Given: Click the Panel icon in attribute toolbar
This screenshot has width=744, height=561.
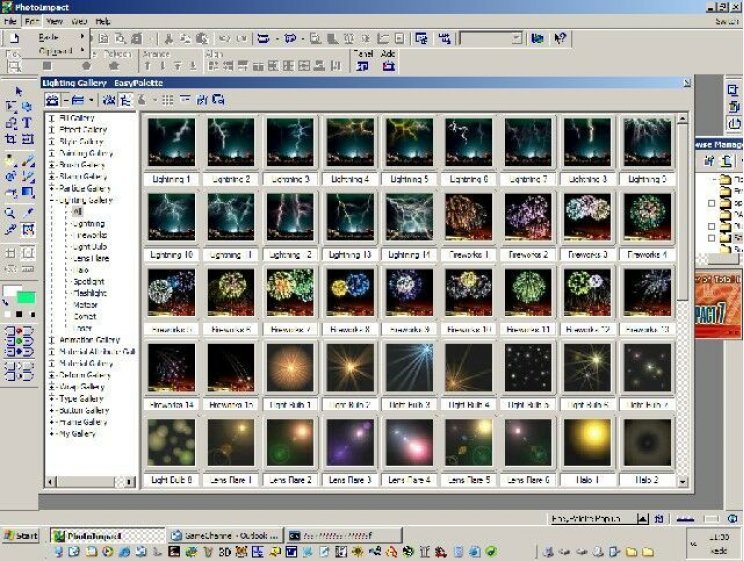Looking at the screenshot, I should point(363,66).
